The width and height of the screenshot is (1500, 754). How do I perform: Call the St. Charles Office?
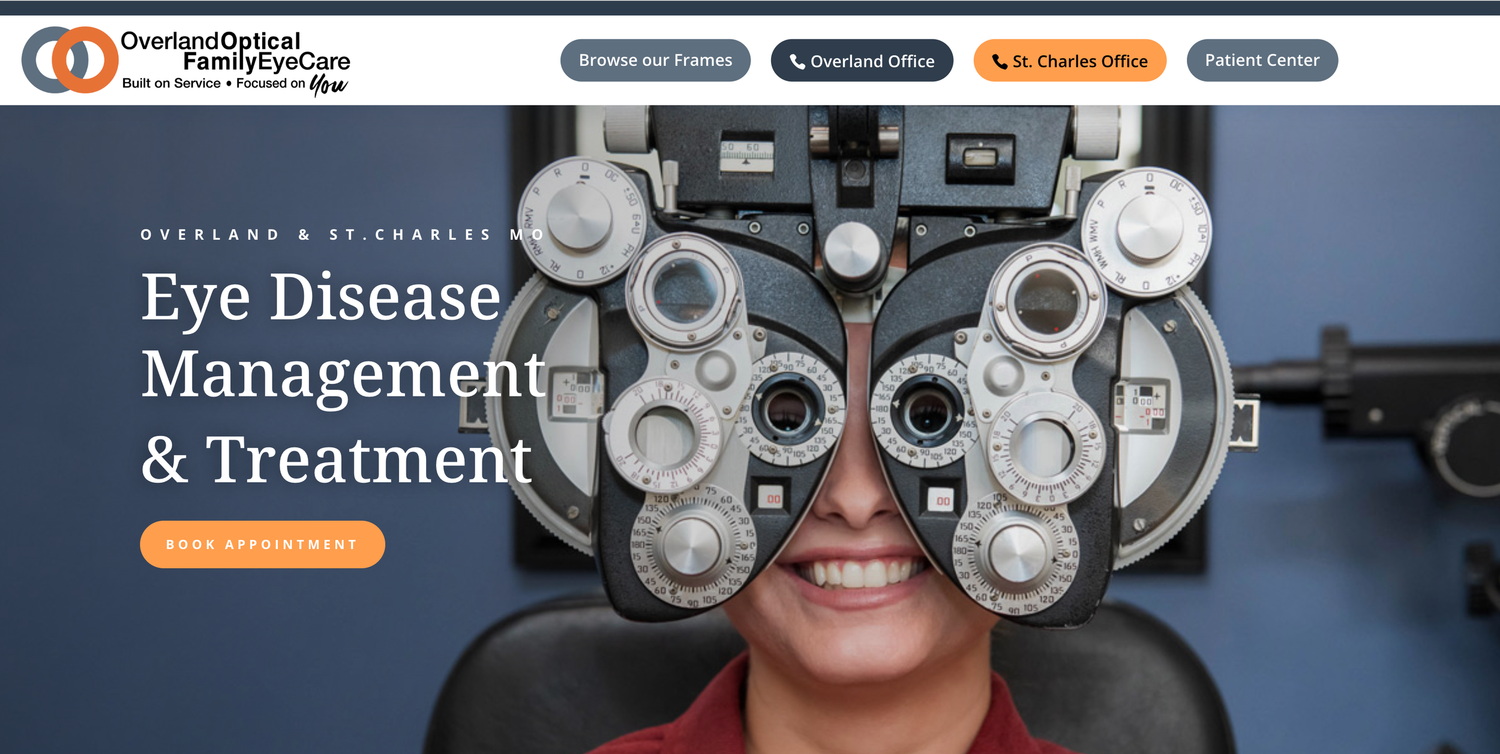tap(1070, 60)
